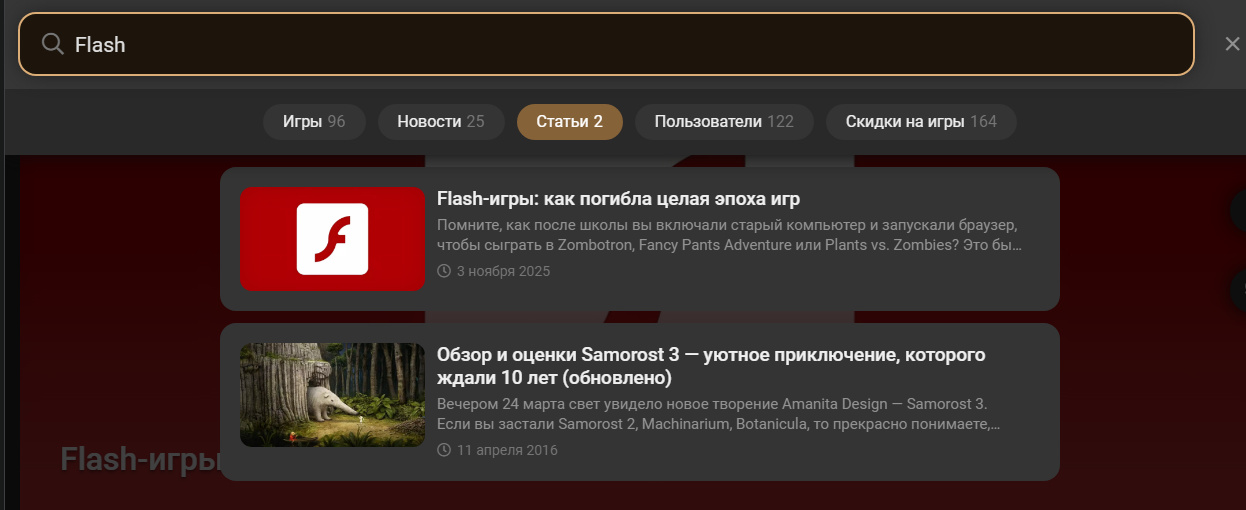The width and height of the screenshot is (1246, 510).
Task: Click the clock icon beside 3 ноября 2025
Action: [444, 271]
